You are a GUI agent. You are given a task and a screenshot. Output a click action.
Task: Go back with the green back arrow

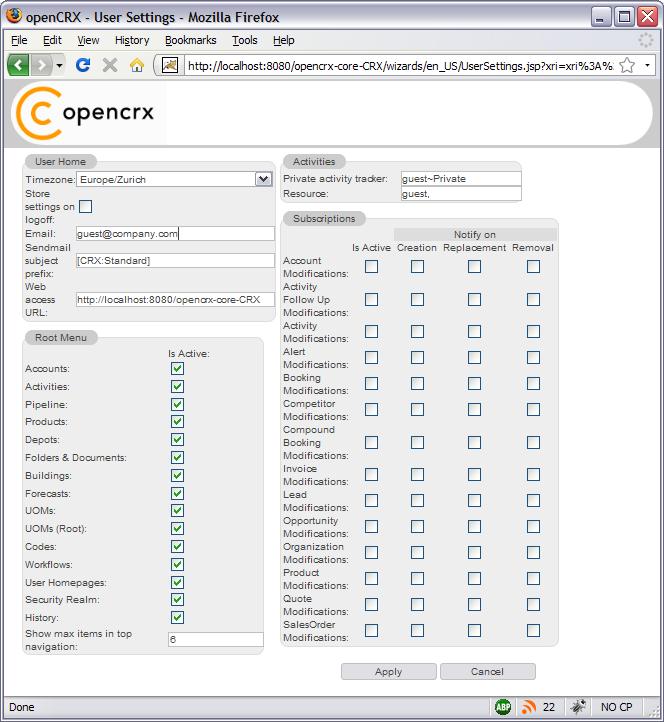click(x=18, y=65)
